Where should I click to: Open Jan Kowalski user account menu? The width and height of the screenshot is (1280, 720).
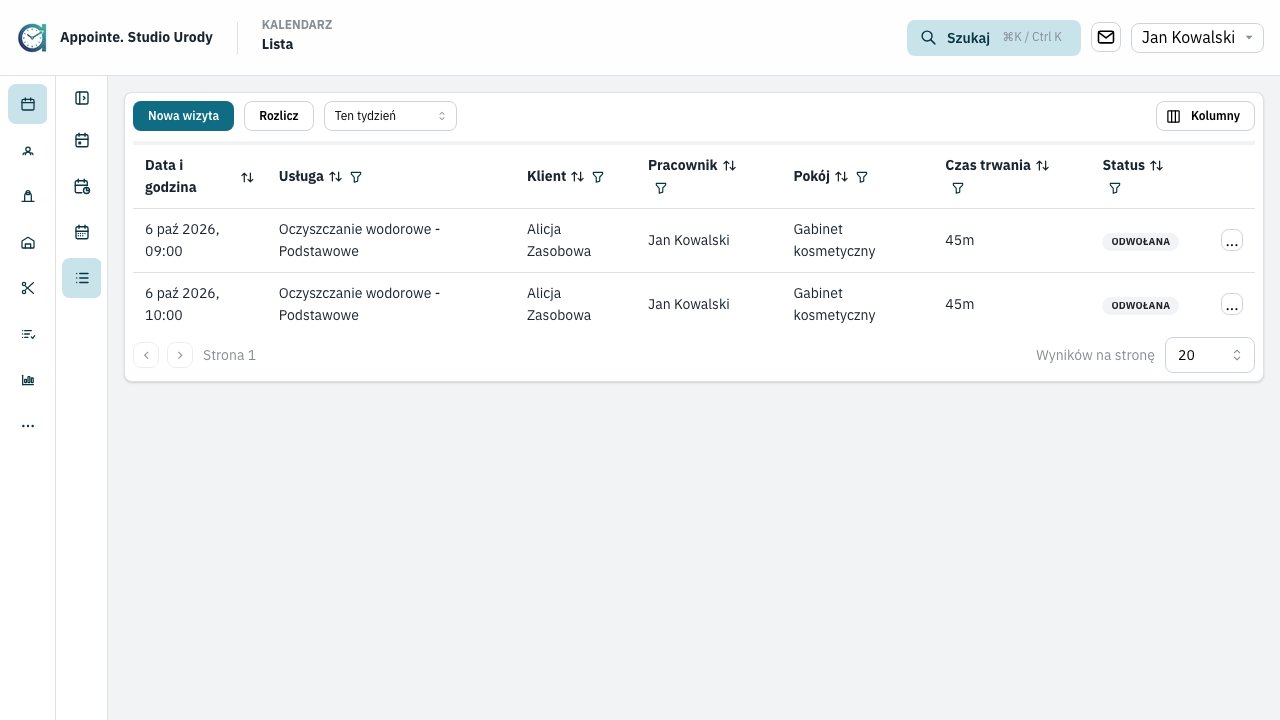[x=1198, y=38]
